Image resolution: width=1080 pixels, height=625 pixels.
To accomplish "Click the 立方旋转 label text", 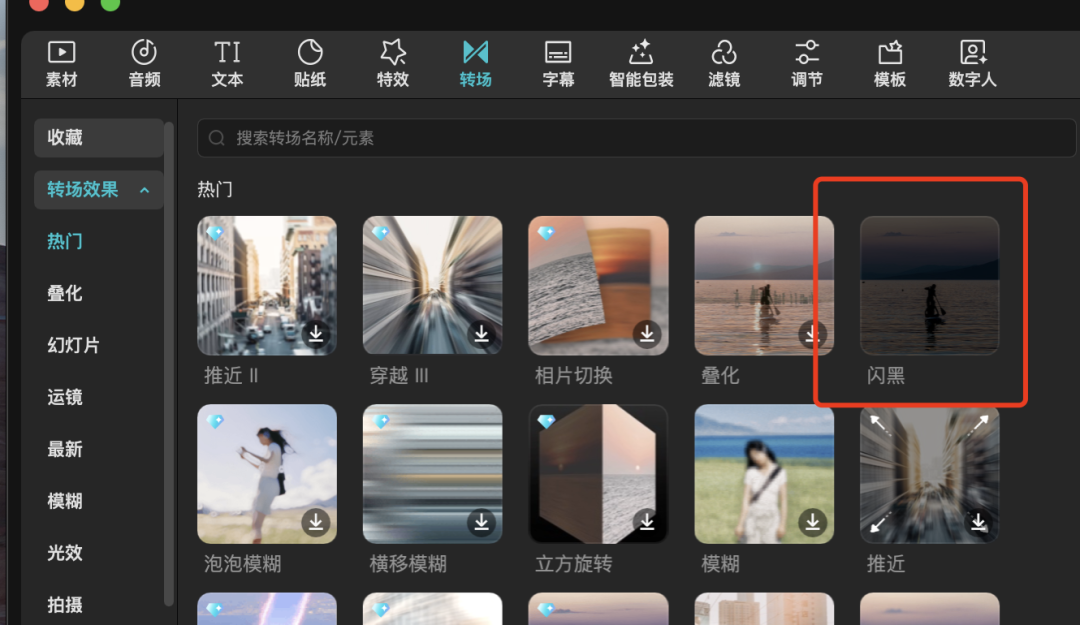I will click(x=574, y=564).
